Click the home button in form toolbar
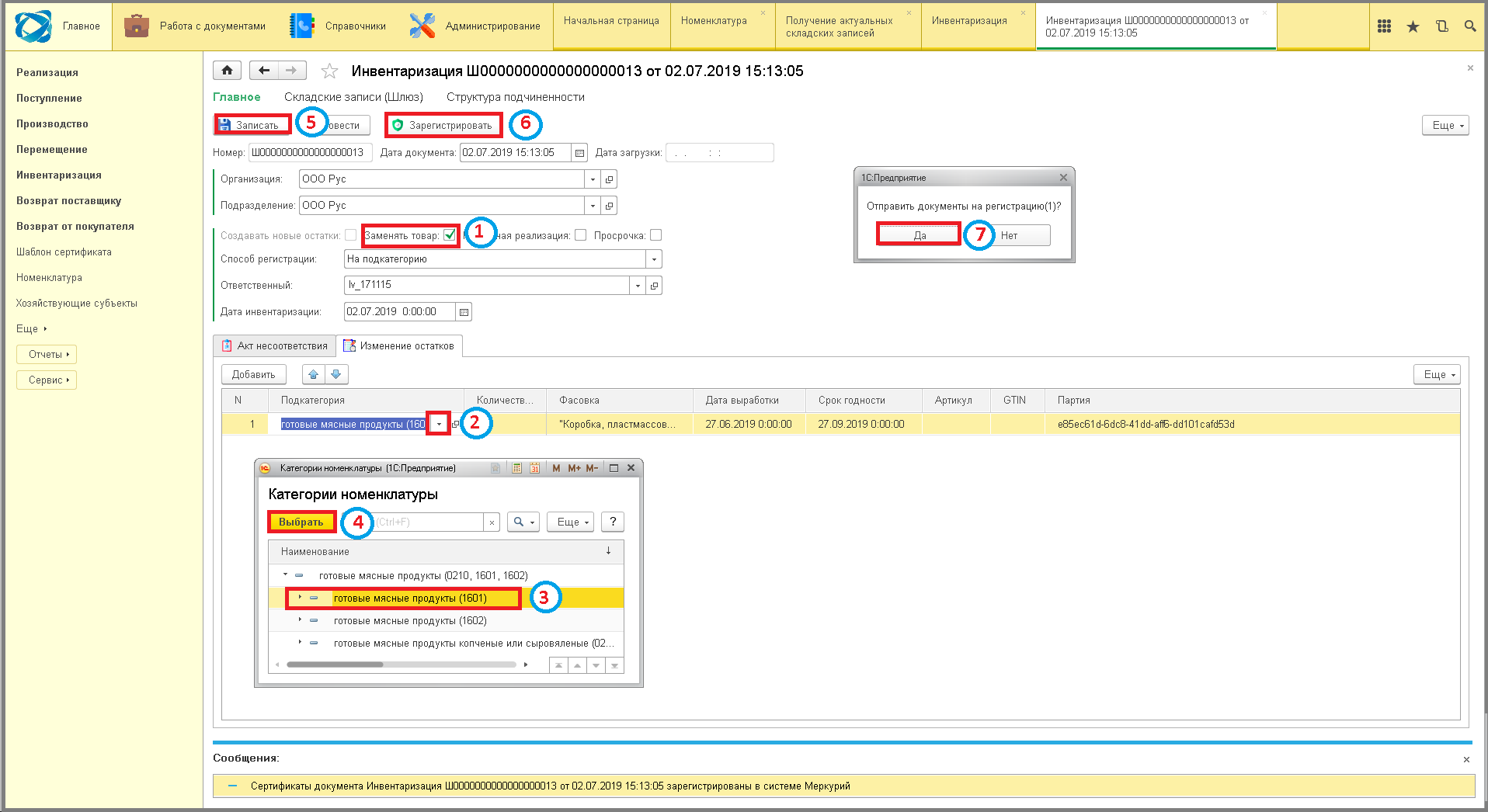1488x812 pixels. pos(227,71)
